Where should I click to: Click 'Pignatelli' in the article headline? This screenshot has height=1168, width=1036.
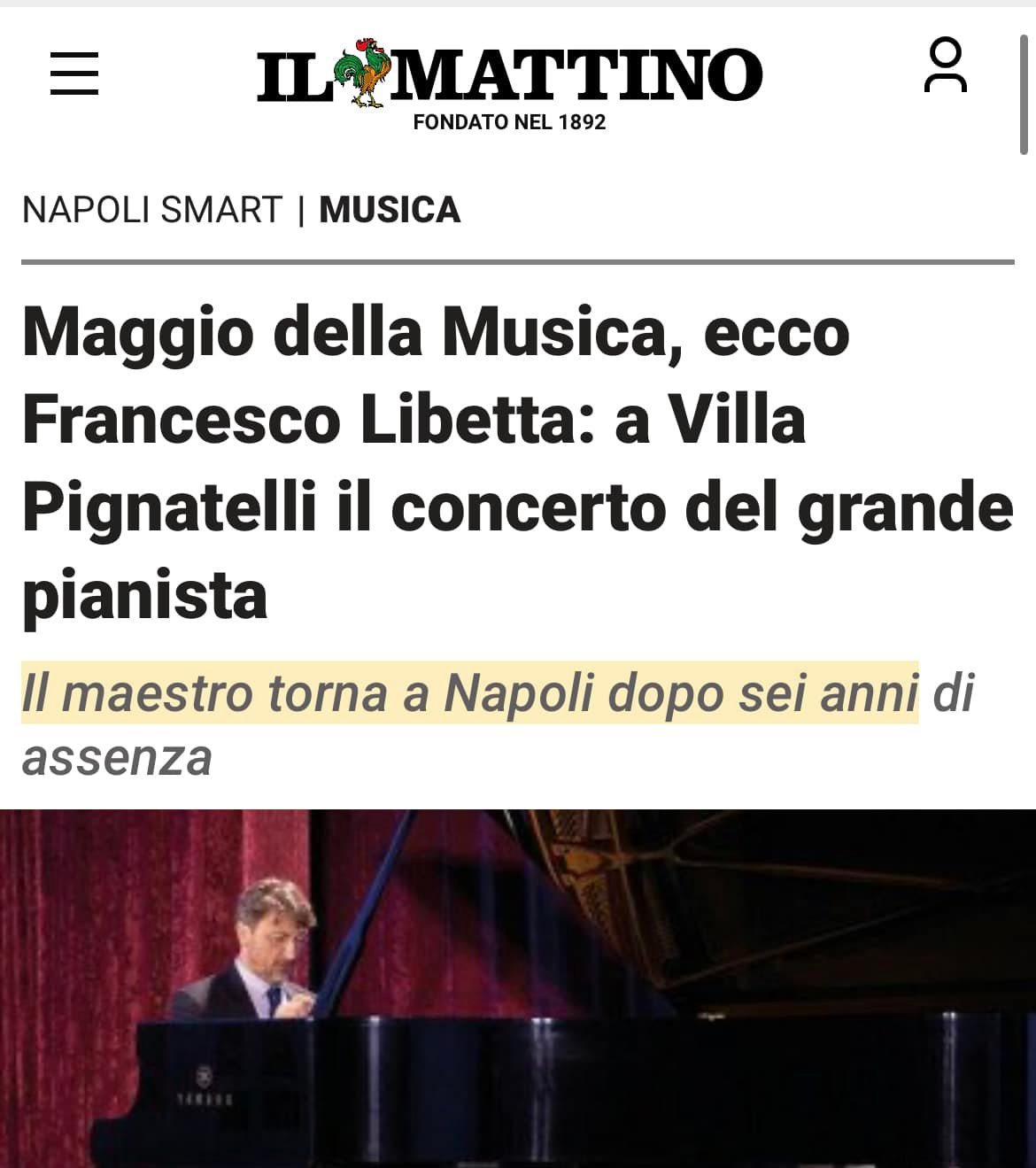[169, 508]
